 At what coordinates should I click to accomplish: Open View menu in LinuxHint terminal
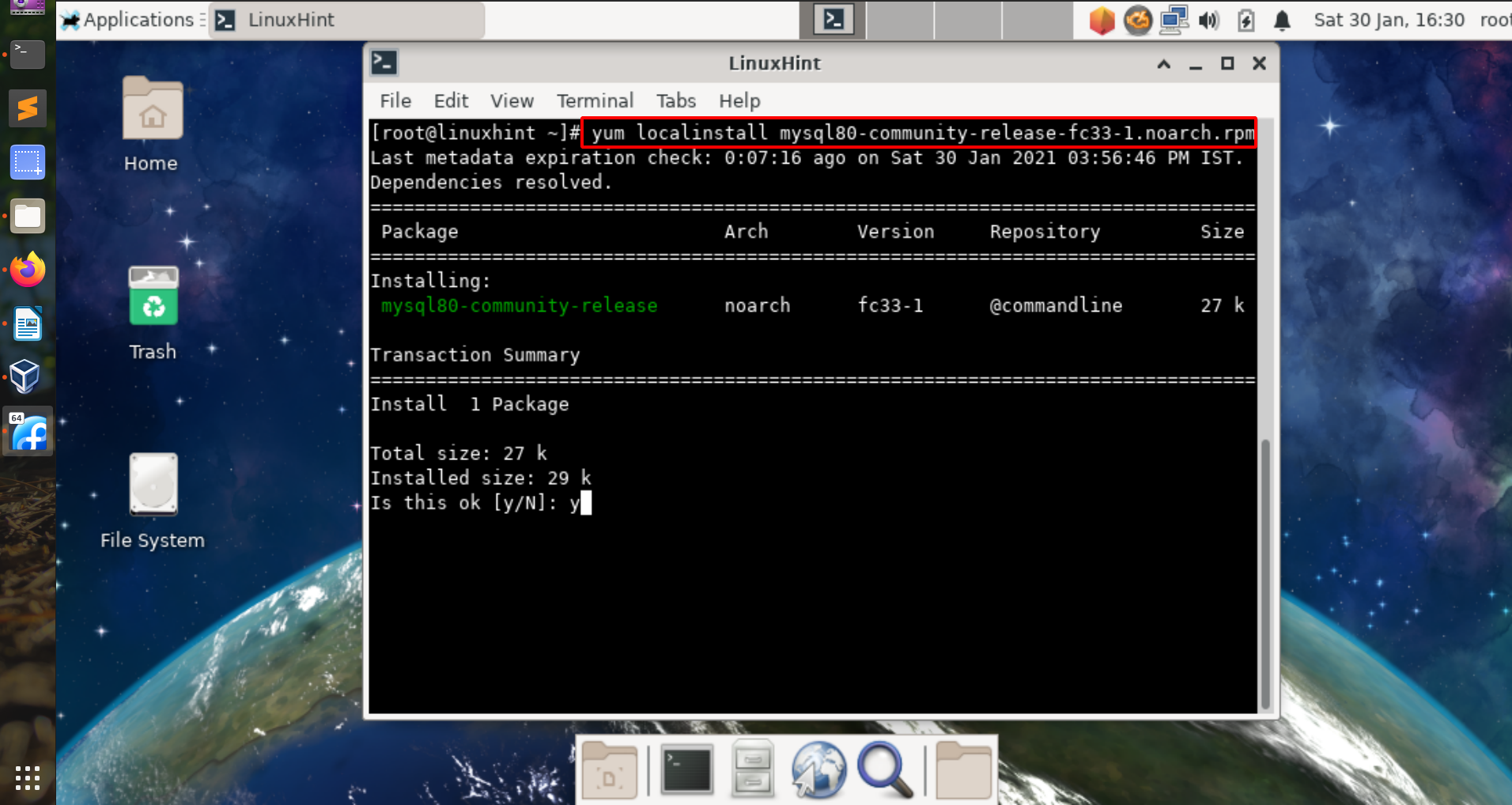[512, 100]
